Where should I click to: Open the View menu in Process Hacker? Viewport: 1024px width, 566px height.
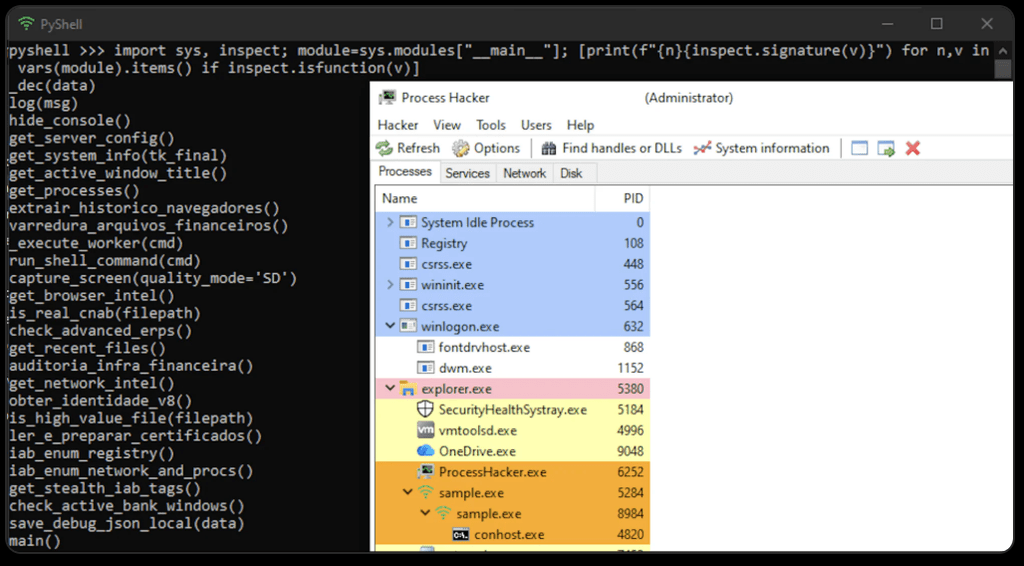447,125
